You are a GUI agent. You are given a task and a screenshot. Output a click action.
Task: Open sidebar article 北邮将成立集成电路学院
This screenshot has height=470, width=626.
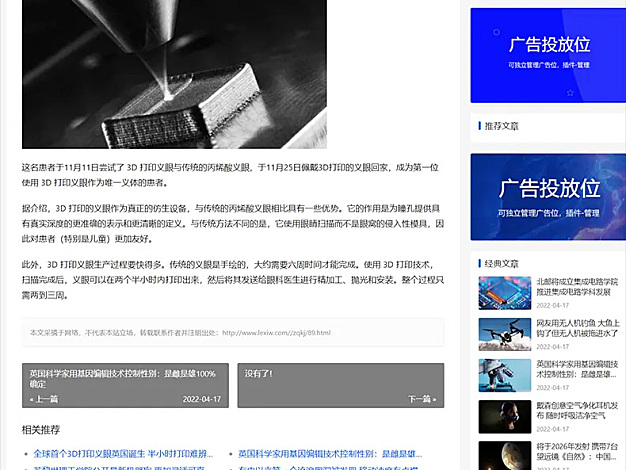[x=578, y=288]
